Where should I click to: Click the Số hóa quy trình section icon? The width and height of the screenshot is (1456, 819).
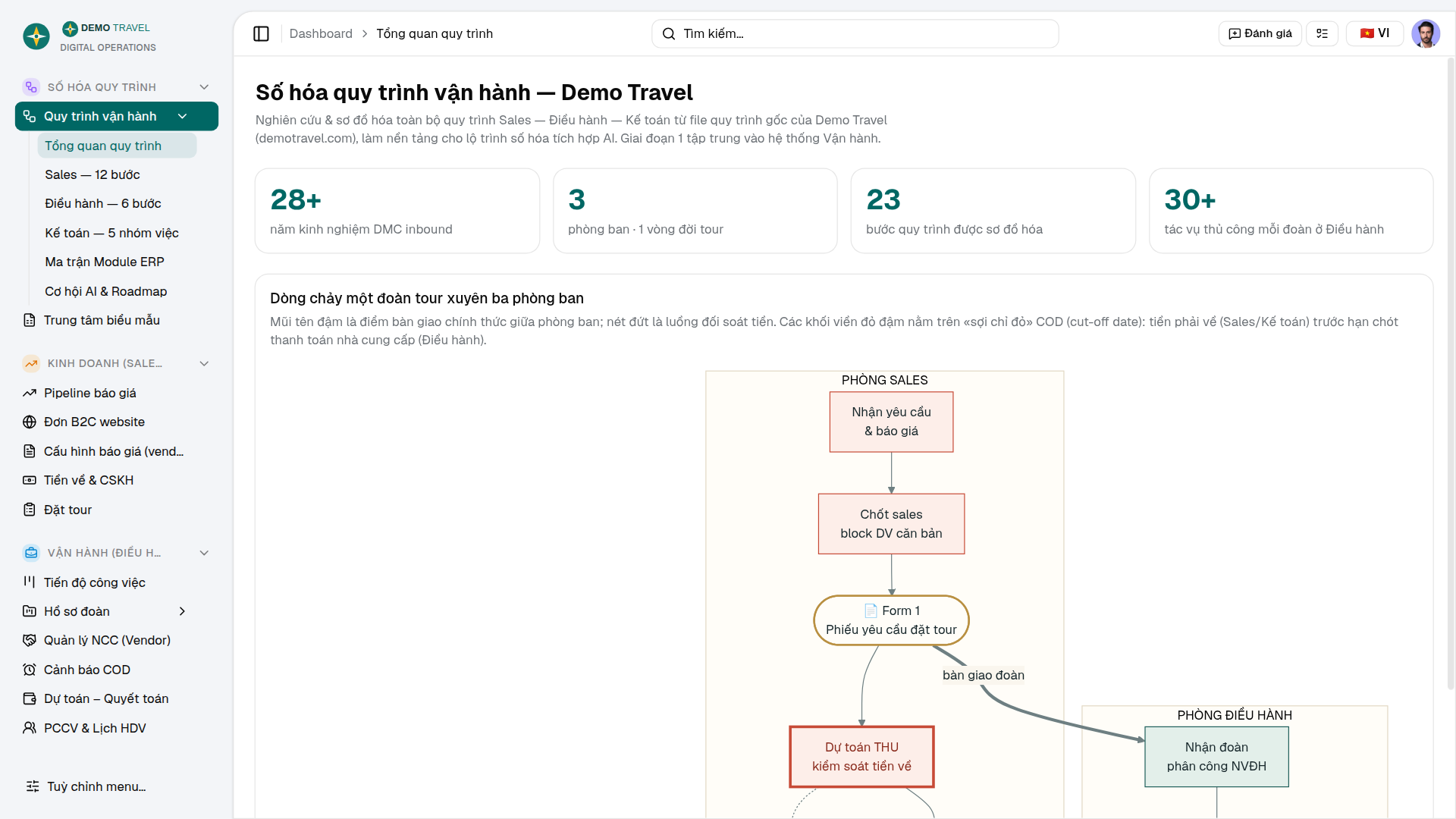pos(31,87)
